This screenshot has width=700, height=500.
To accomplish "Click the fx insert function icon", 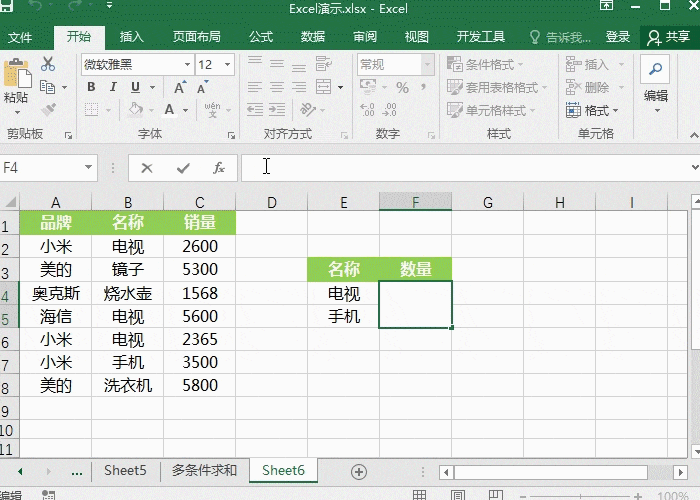I will pyautogui.click(x=219, y=168).
